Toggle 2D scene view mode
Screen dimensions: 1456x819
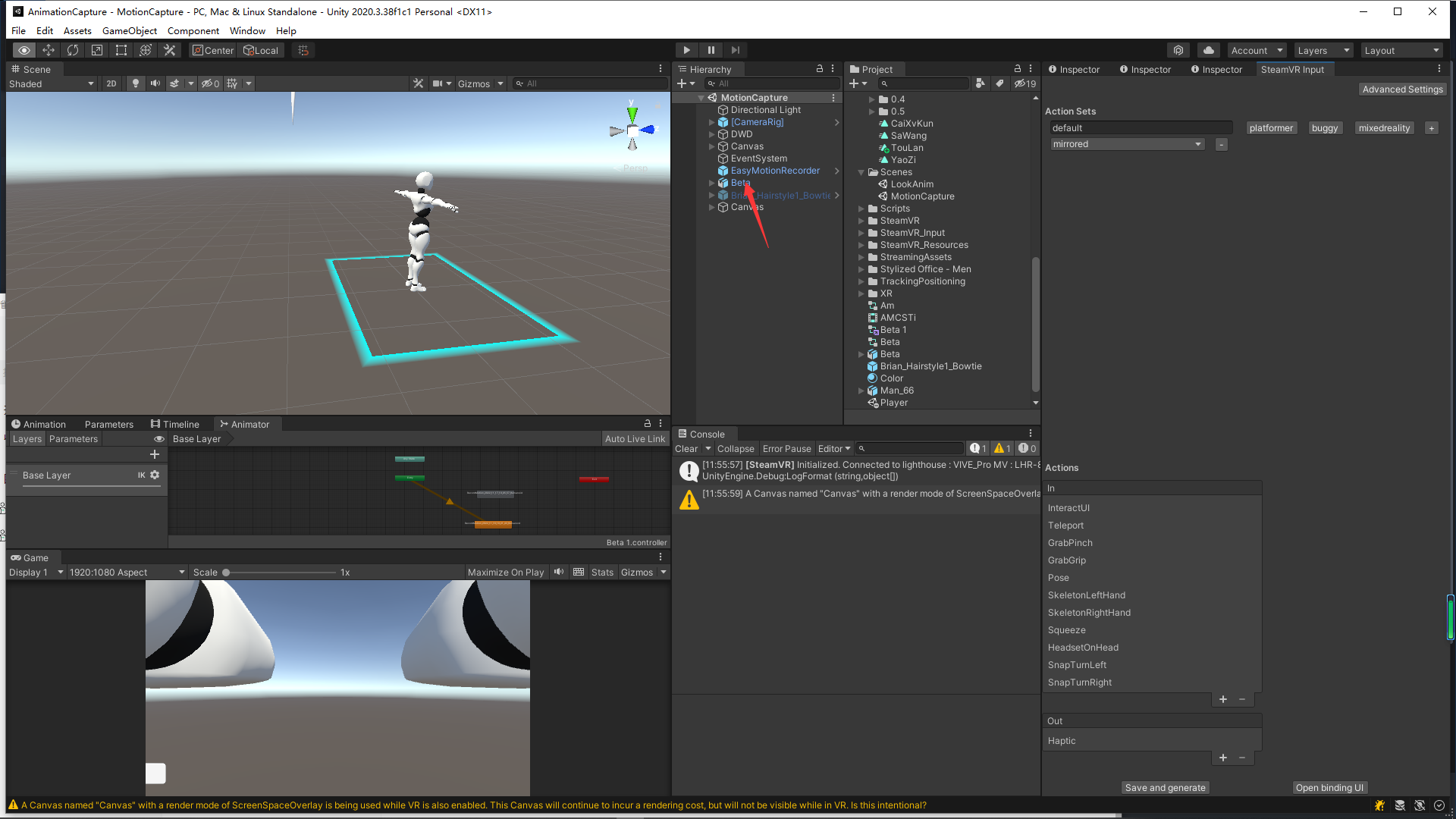(x=111, y=83)
